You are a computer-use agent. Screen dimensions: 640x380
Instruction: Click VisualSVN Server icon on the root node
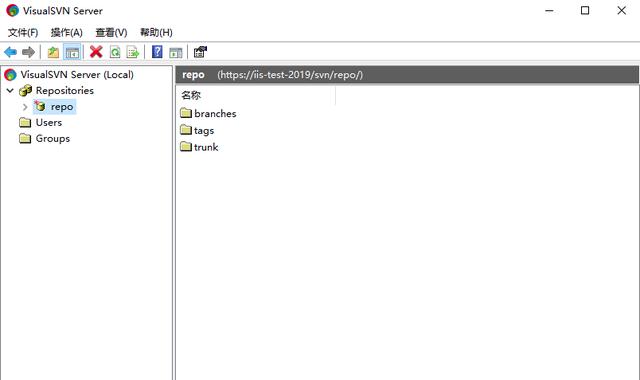10,75
